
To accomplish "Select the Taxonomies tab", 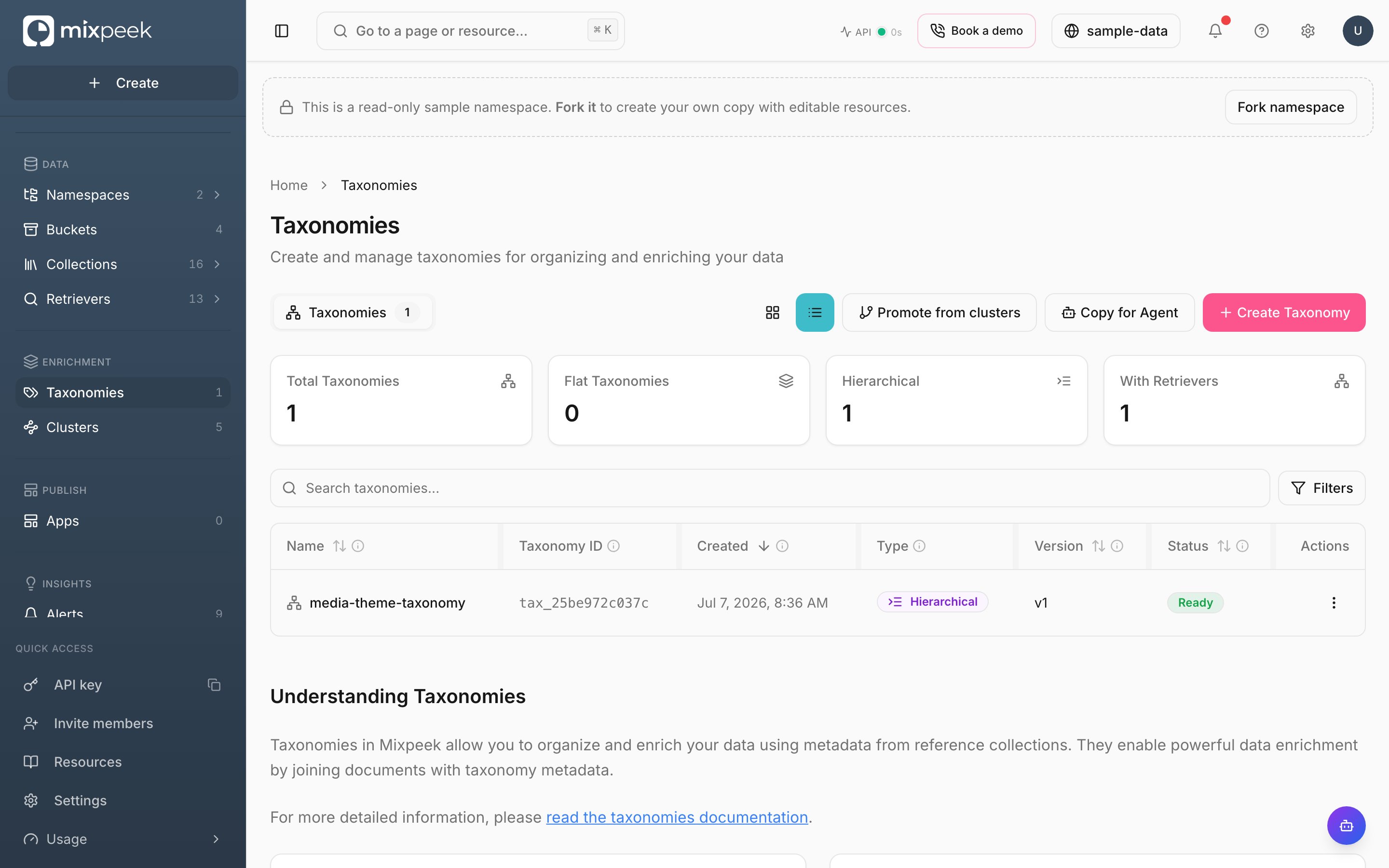I will (x=353, y=312).
